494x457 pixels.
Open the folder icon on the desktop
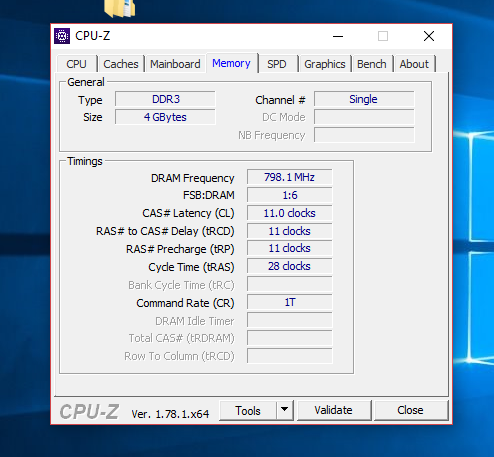click(x=120, y=8)
